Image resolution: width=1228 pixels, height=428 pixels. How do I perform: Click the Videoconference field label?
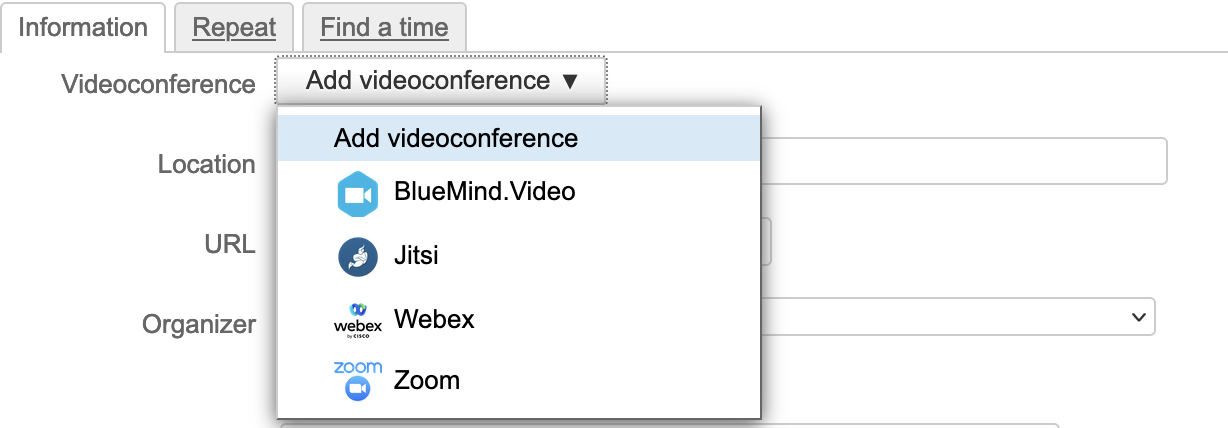tap(158, 84)
